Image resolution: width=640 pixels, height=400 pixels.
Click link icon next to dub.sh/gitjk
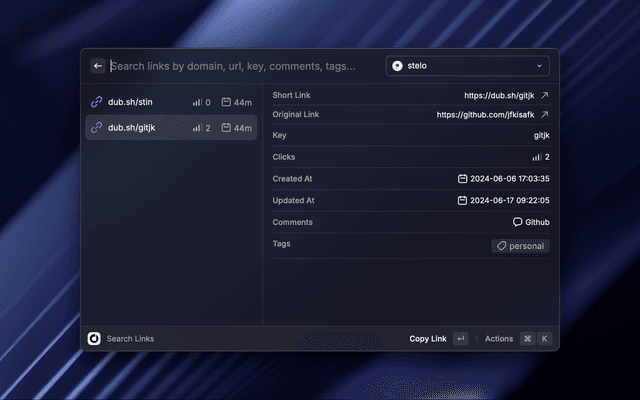point(97,128)
